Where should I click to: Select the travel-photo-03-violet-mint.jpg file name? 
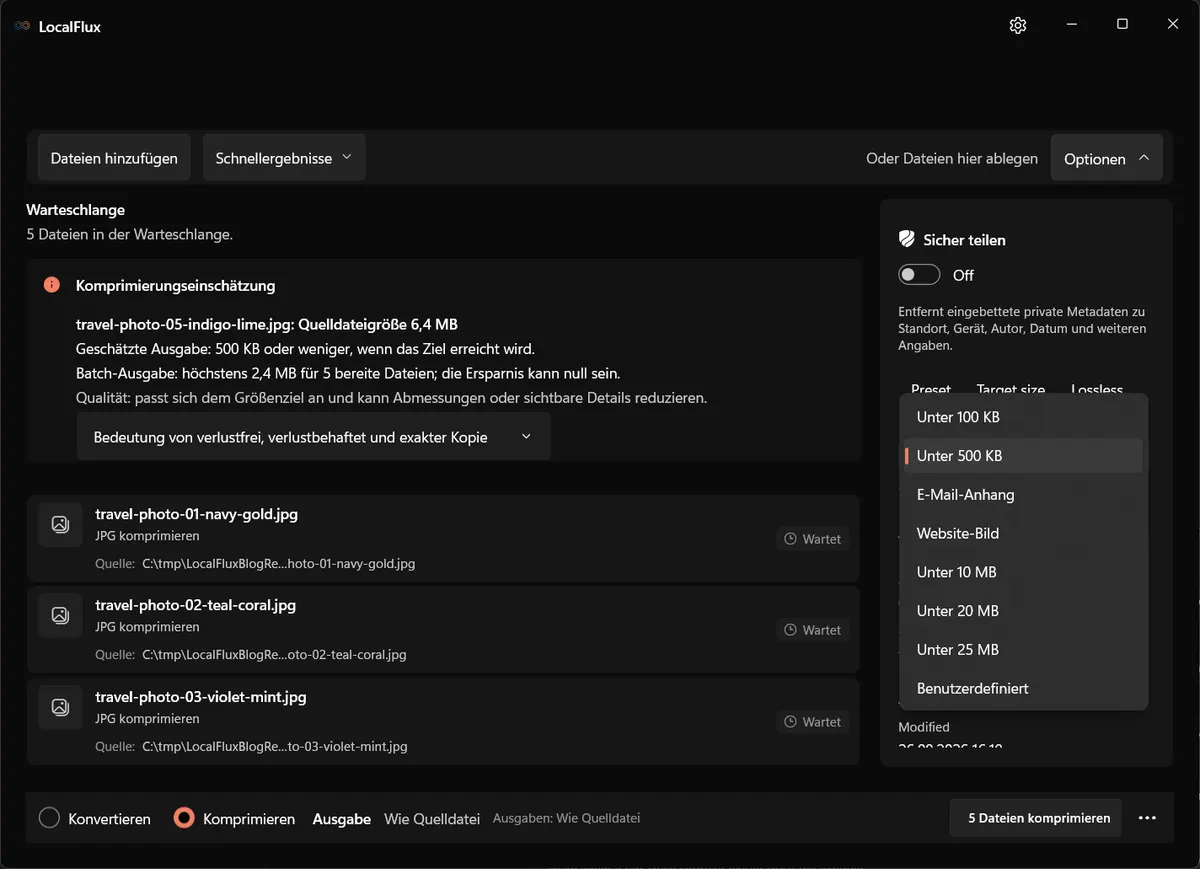(x=200, y=696)
